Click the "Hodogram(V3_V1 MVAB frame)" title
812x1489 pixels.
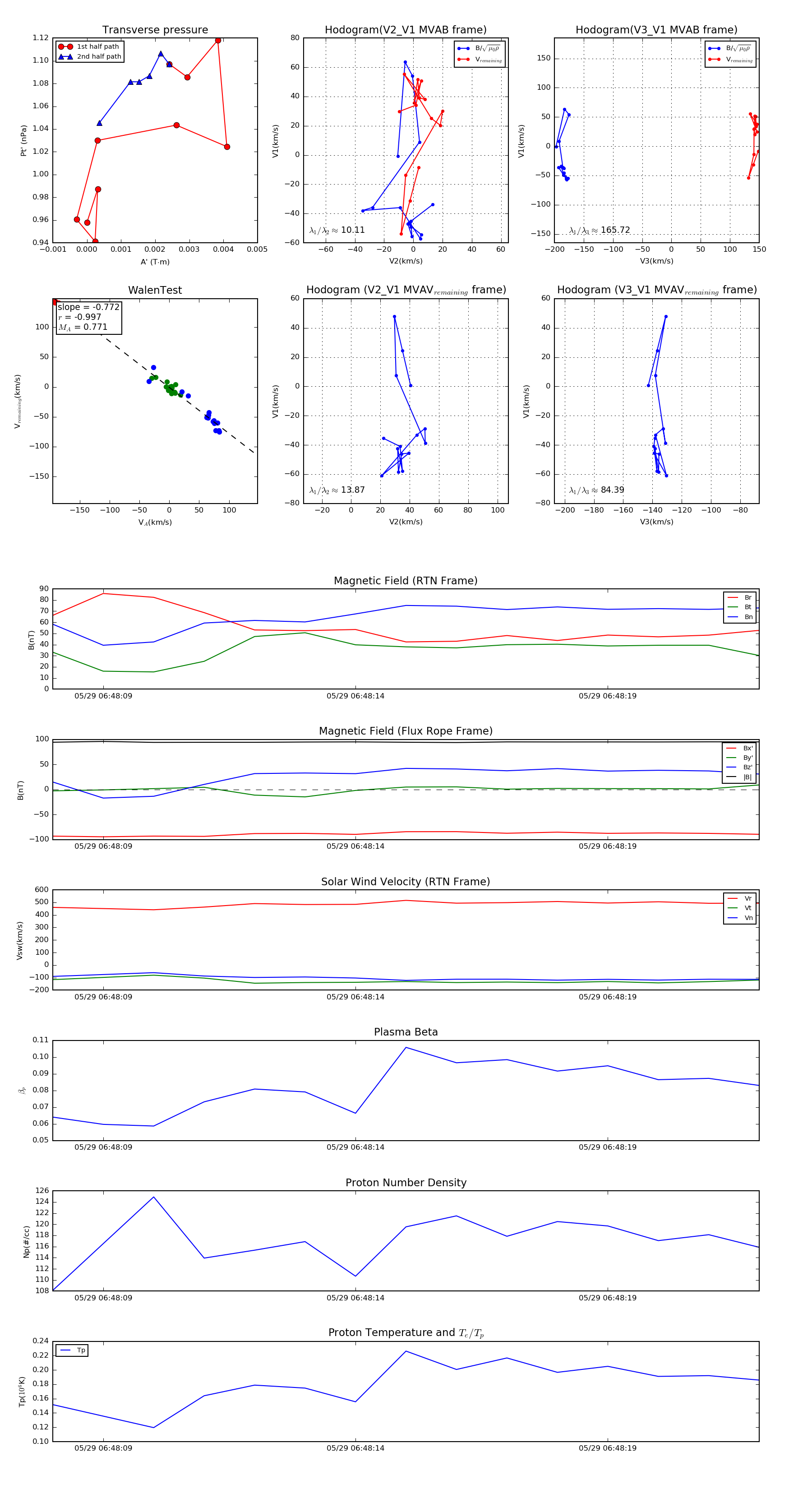click(656, 30)
